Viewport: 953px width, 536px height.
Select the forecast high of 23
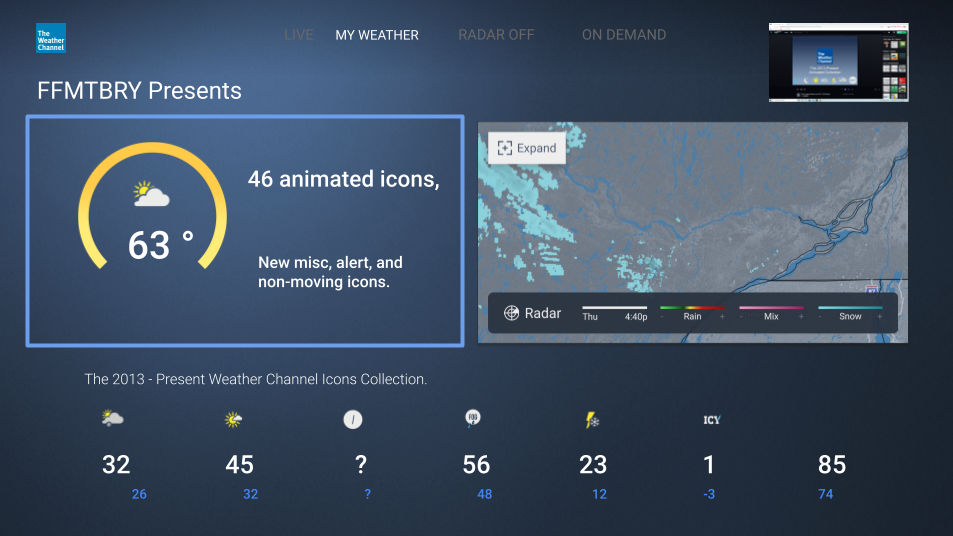coord(593,465)
